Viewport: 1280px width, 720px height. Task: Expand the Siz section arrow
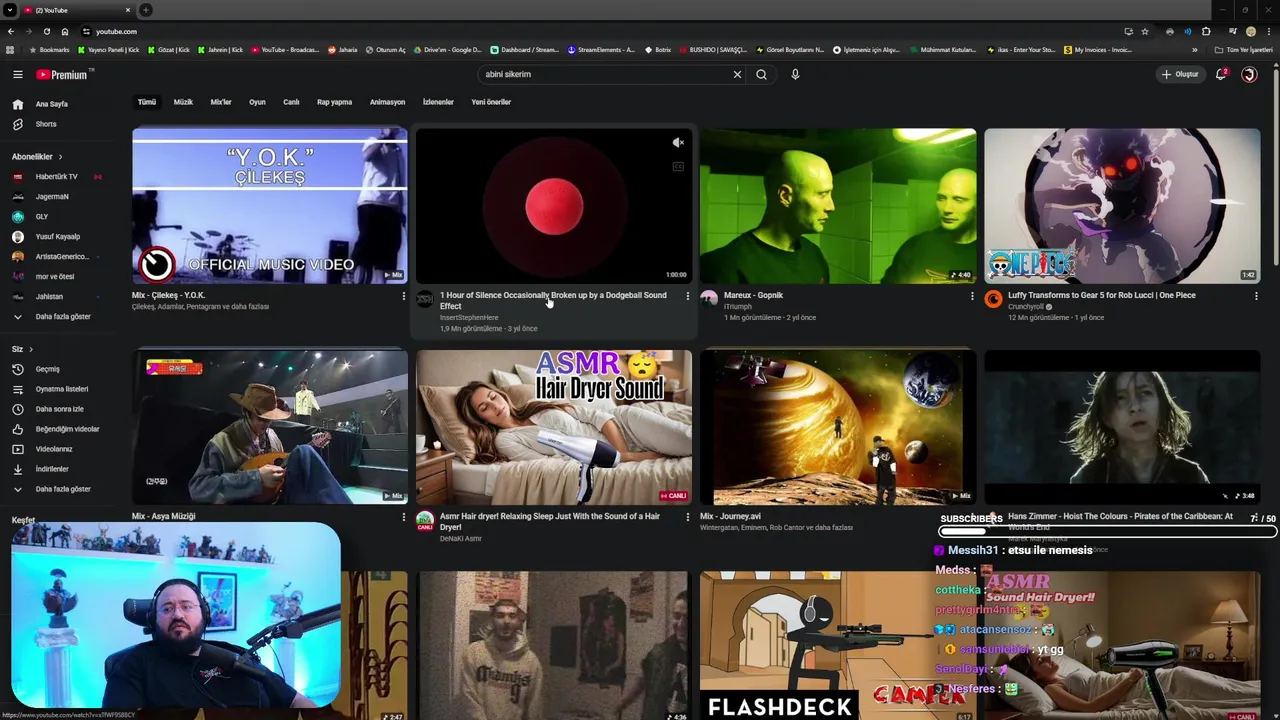[31, 349]
